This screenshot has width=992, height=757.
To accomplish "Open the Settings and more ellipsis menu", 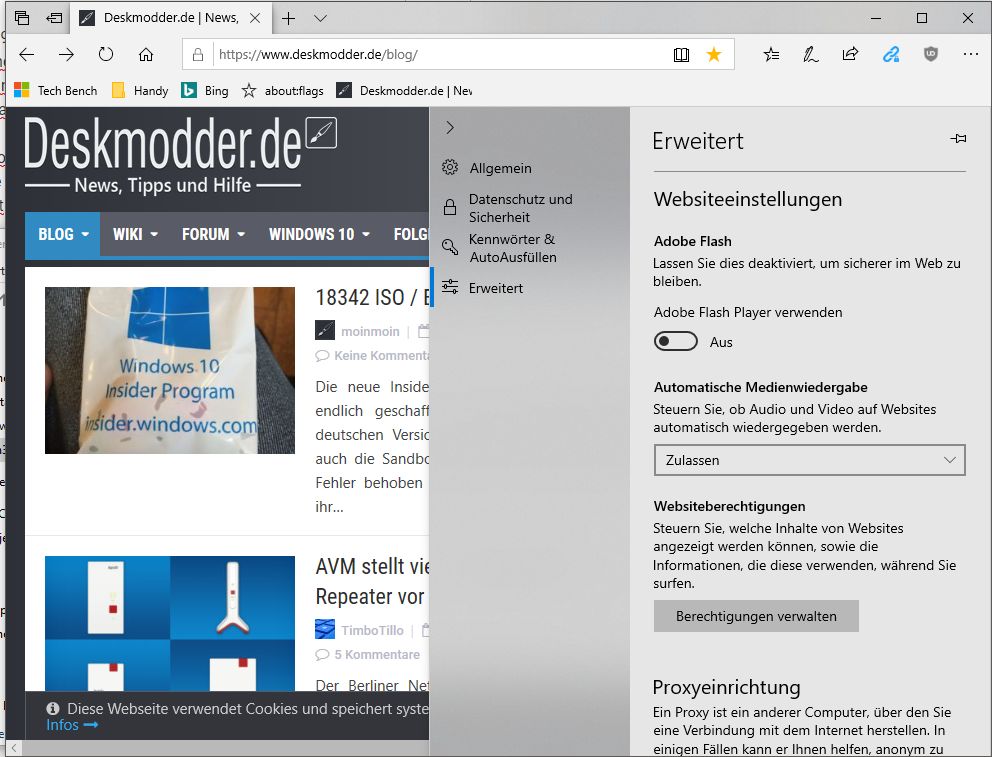I will (x=970, y=54).
